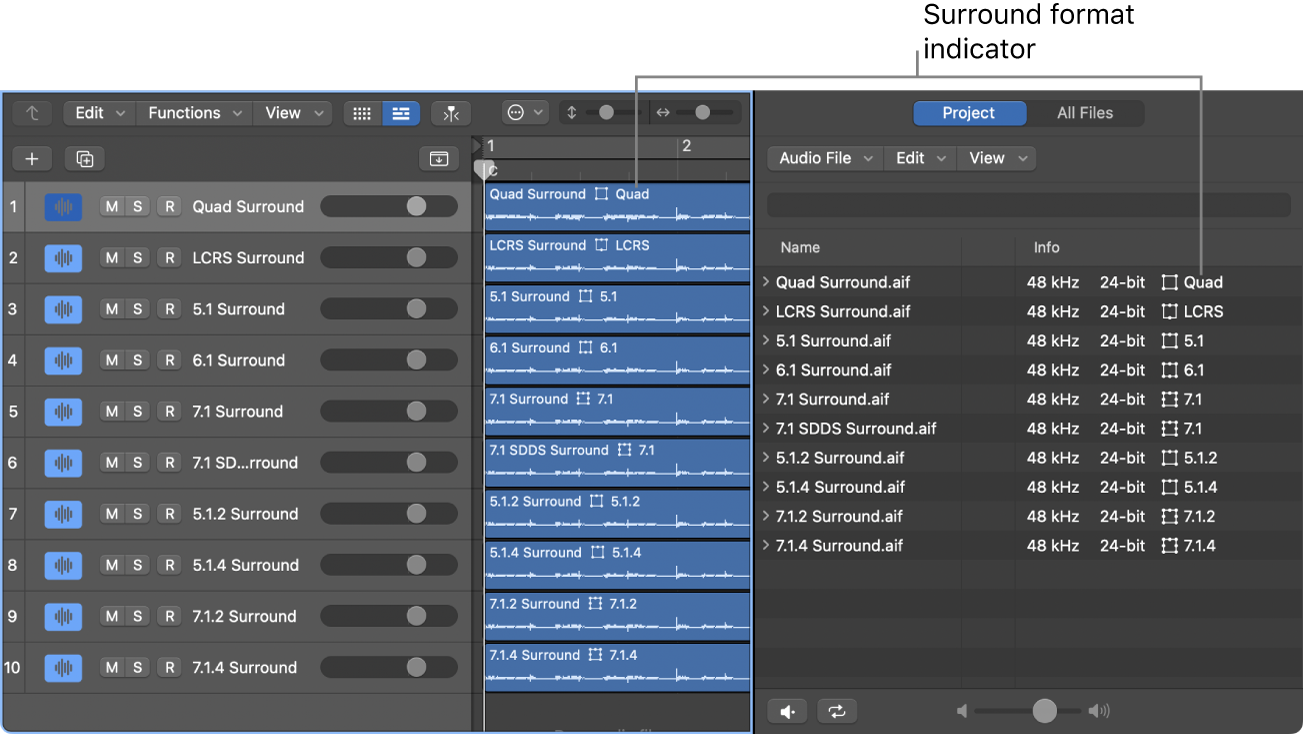Switch to grid view in the editor toolbar
The image size is (1304, 734).
pos(361,113)
